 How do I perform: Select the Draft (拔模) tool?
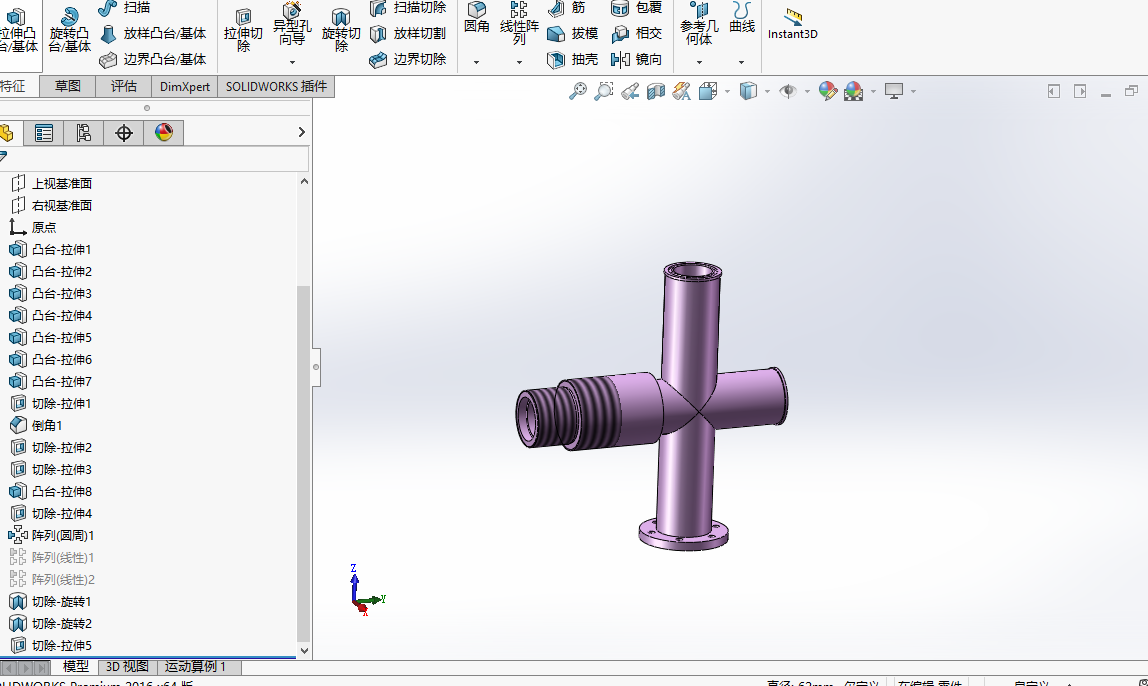(572, 34)
